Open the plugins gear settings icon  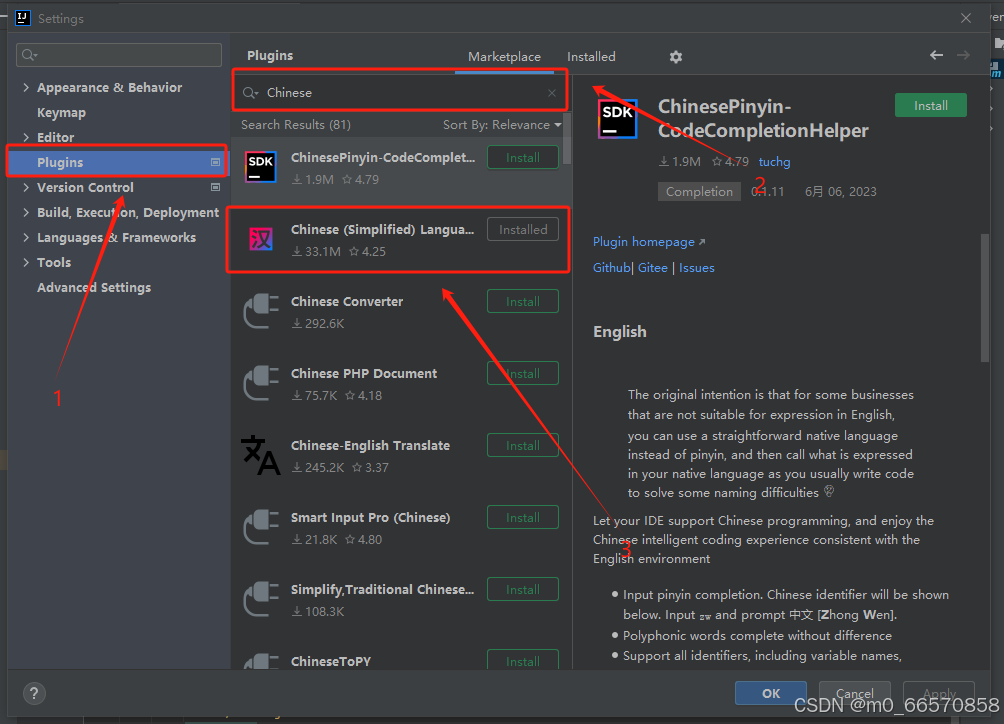tap(676, 57)
